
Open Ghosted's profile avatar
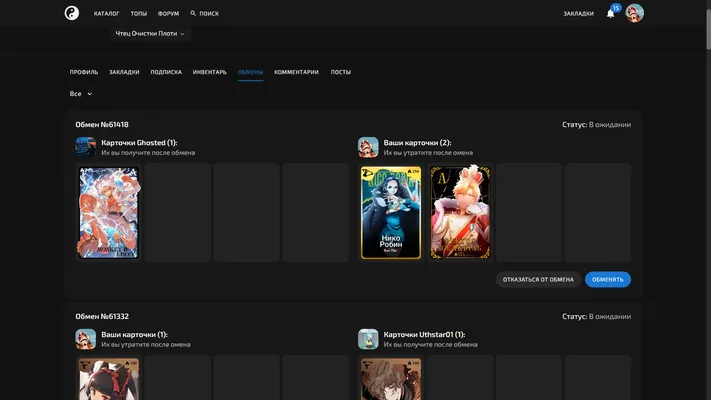click(86, 147)
